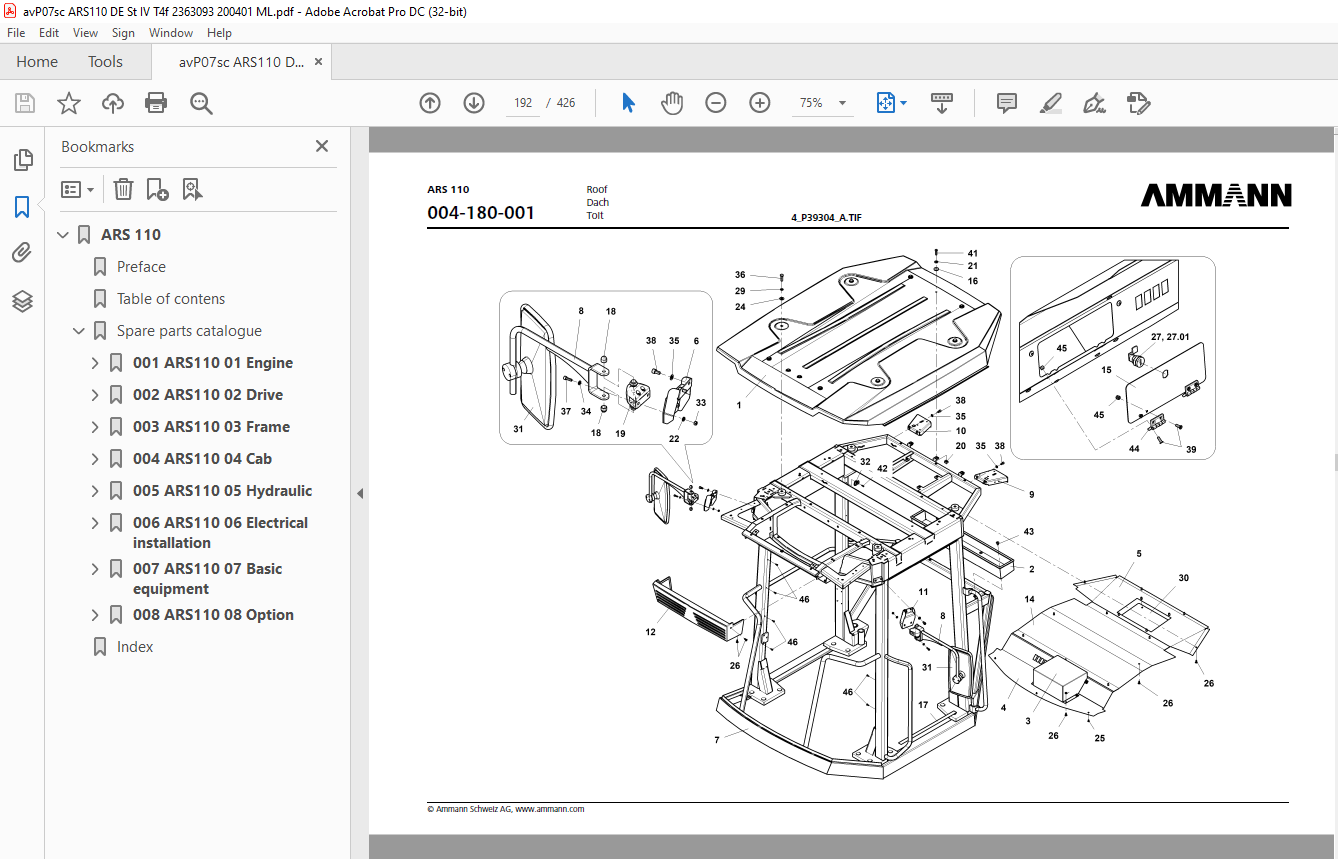Close the Bookmarks panel
The width and height of the screenshot is (1338, 859).
(322, 146)
